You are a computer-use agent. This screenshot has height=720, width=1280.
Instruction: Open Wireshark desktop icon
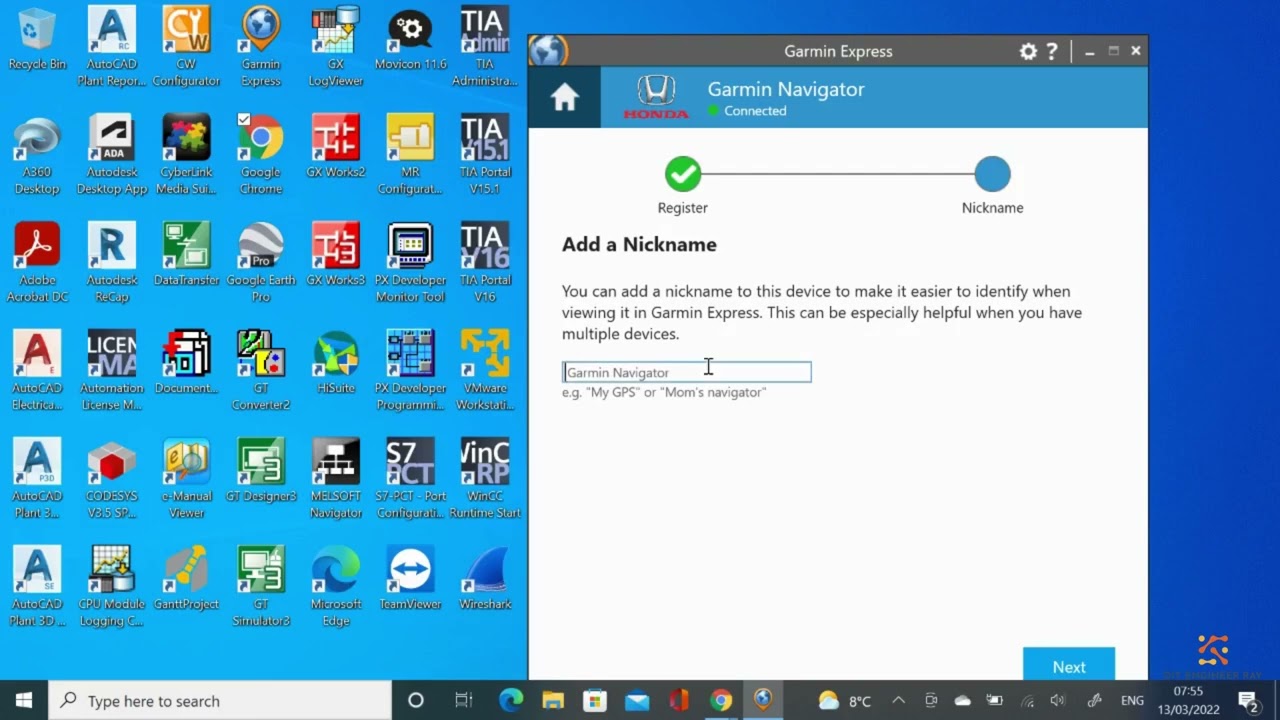click(485, 580)
